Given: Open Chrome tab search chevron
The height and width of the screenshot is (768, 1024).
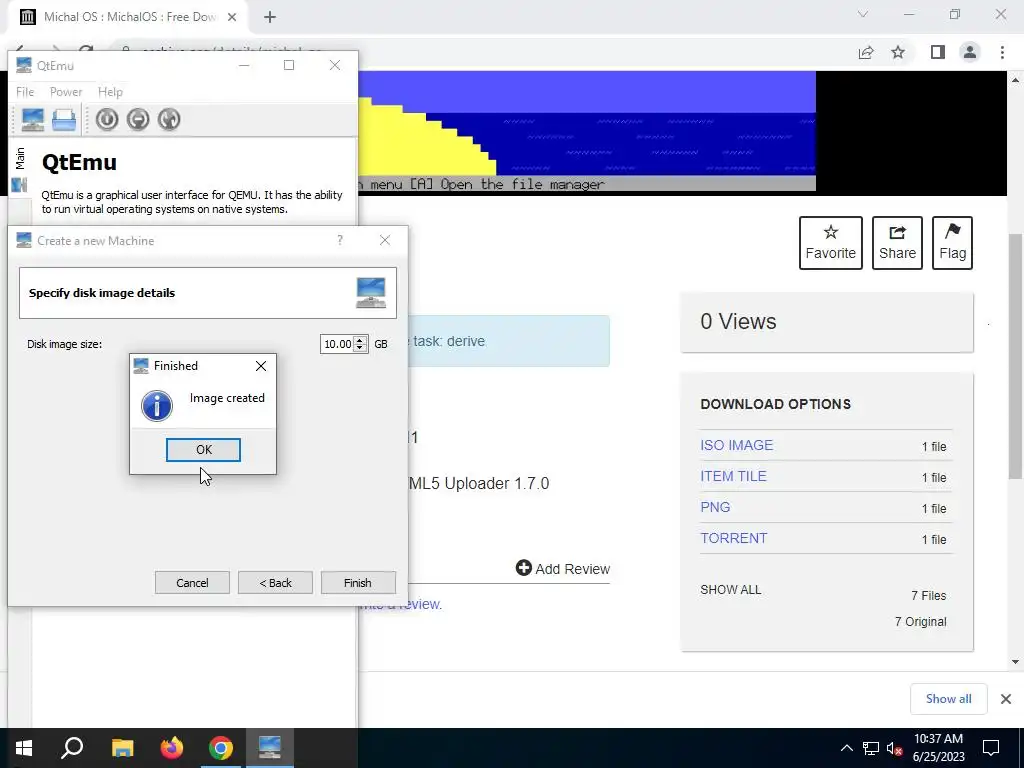Looking at the screenshot, I should pyautogui.click(x=863, y=14).
